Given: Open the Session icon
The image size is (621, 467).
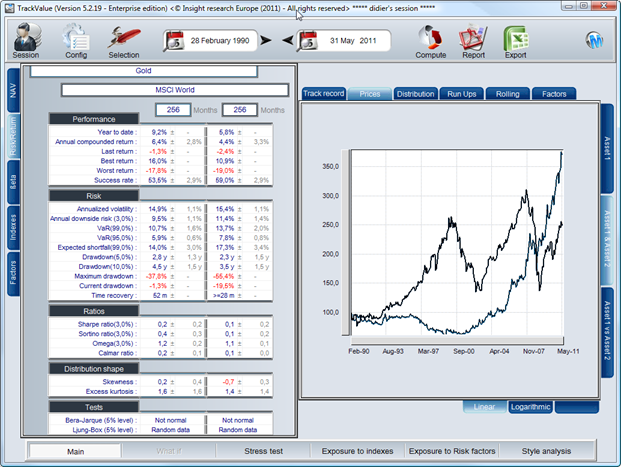Looking at the screenshot, I should point(26,38).
